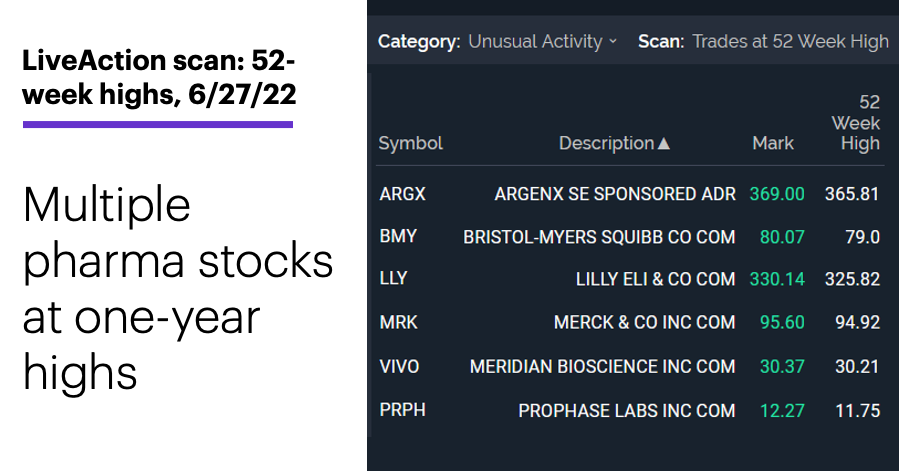This screenshot has height=471, width=900.
Task: Select the LLY ticker symbol
Action: coord(393,279)
